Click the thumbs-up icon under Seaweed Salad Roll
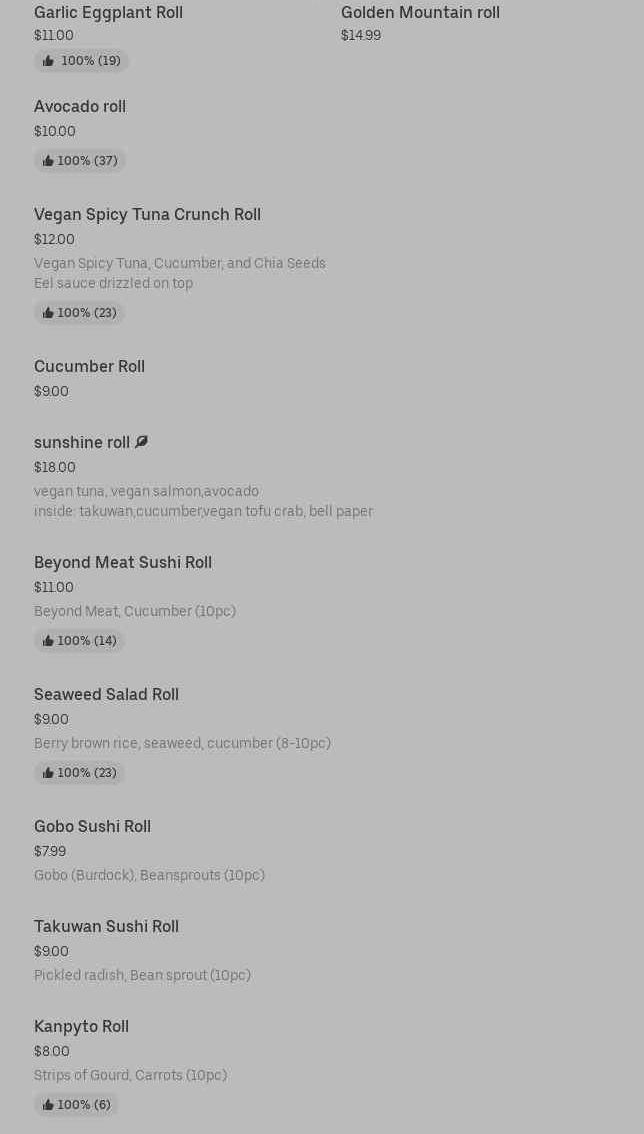The width and height of the screenshot is (644, 1134). (x=48, y=773)
